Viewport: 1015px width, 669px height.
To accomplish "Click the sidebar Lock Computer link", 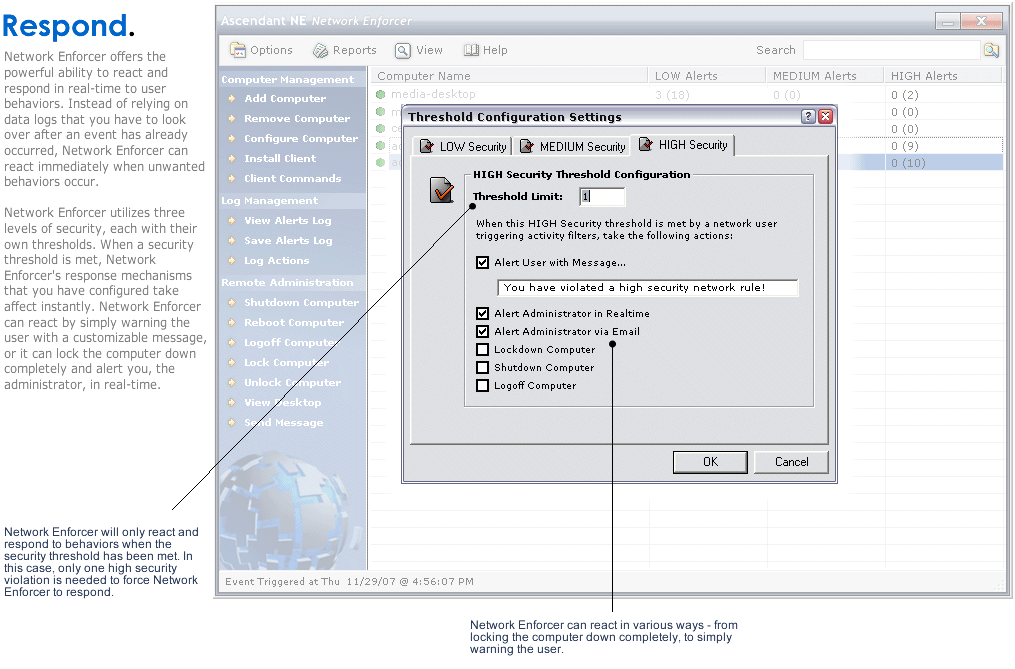I will pos(286,363).
